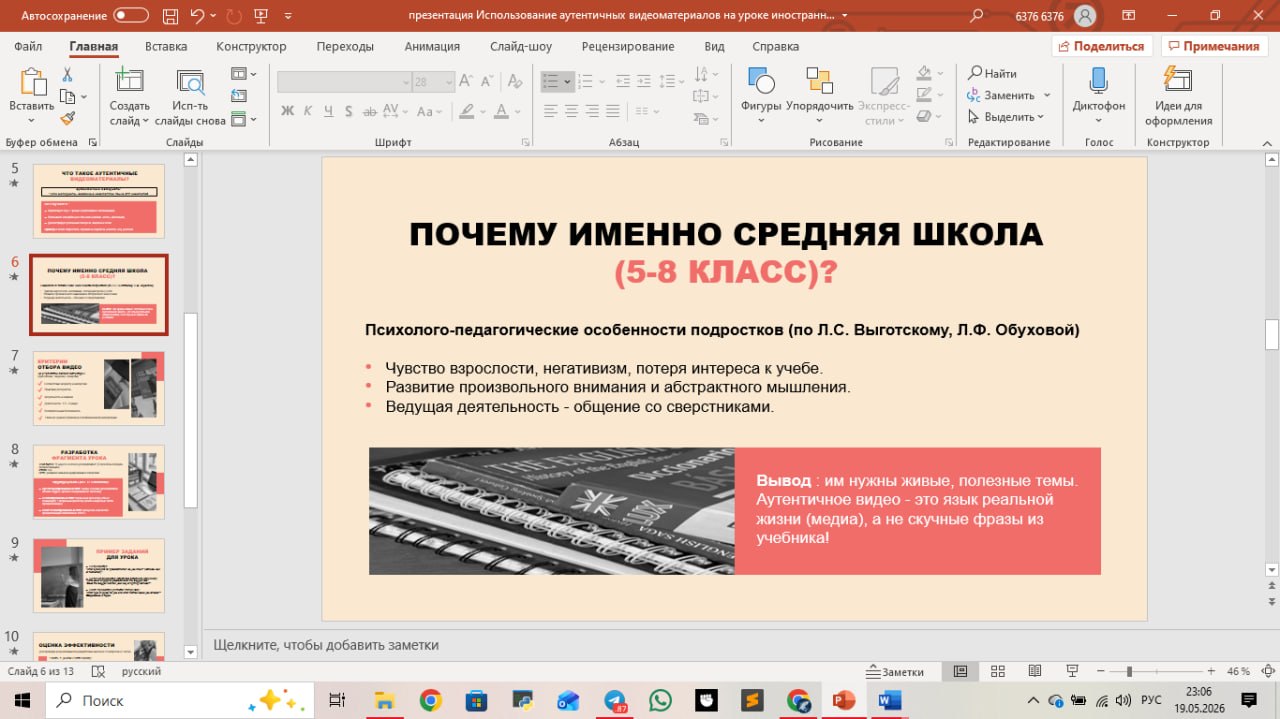1280x719 pixels.
Task: Open the slide Layout dropdown
Action: coord(243,74)
